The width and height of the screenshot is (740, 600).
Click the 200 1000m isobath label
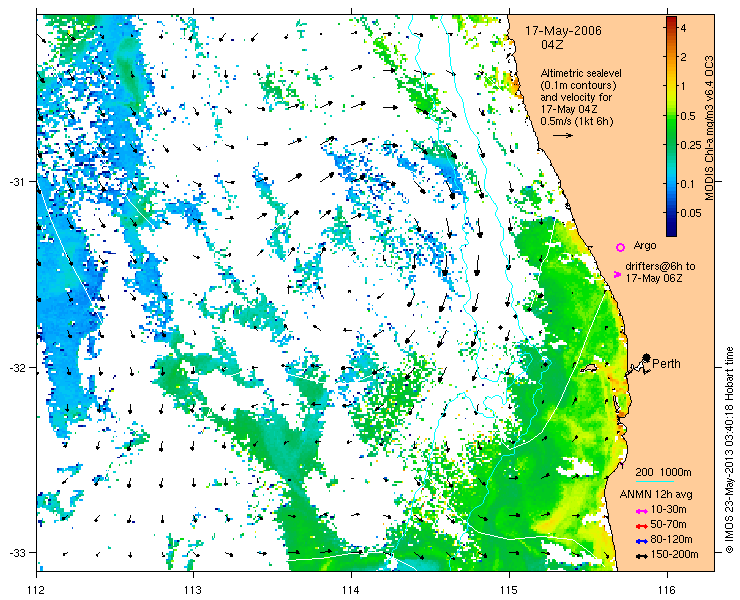click(663, 473)
